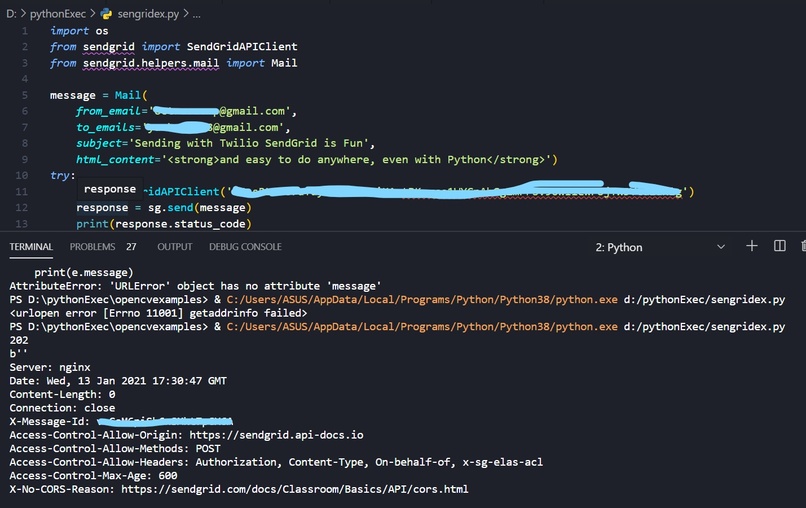Click 'Connection: close' in terminal
Image resolution: width=806 pixels, height=508 pixels.
(x=62, y=408)
